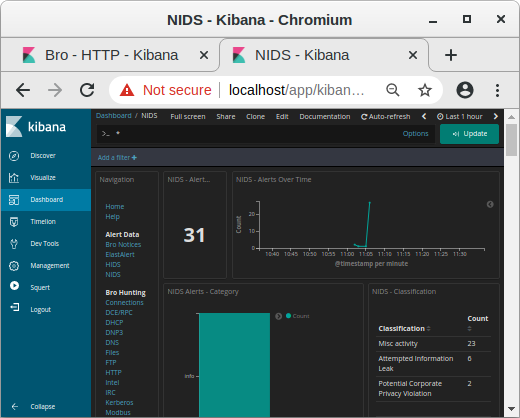Open the HIDS dashboard link

pyautogui.click(x=113, y=265)
